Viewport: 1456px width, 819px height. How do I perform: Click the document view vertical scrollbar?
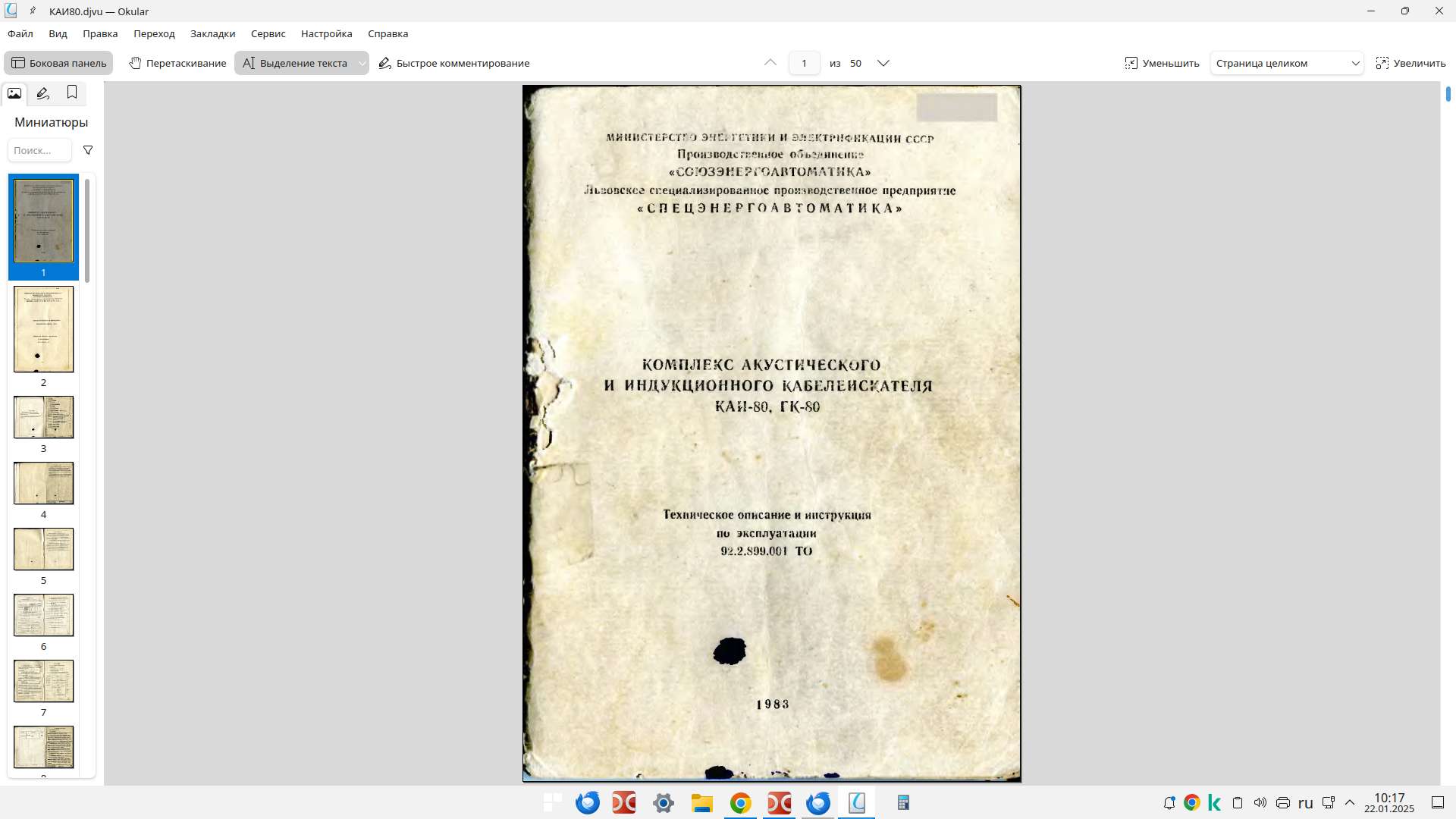coord(1448,95)
